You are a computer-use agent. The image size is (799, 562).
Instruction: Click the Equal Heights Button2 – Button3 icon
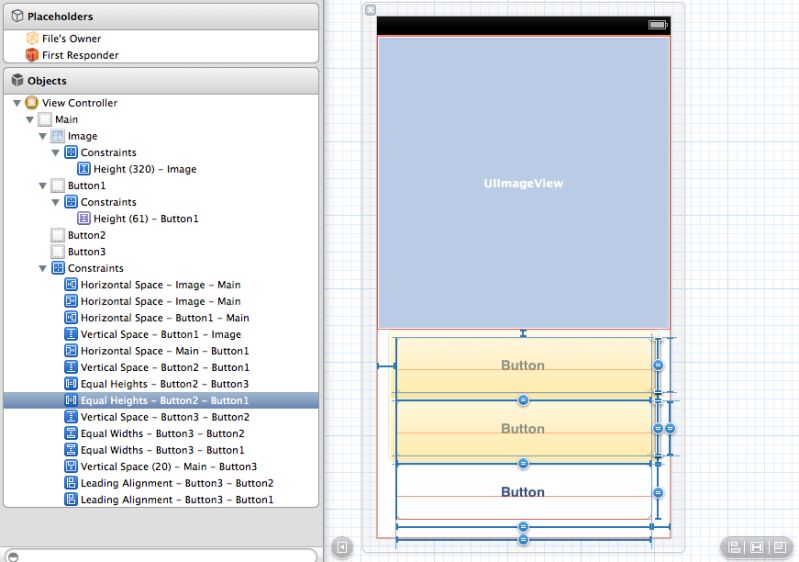point(71,384)
